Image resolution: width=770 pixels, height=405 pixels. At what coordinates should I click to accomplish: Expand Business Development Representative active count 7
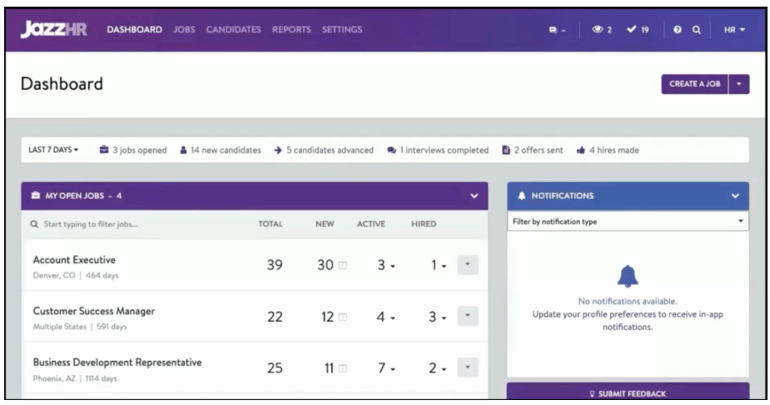[x=386, y=368]
